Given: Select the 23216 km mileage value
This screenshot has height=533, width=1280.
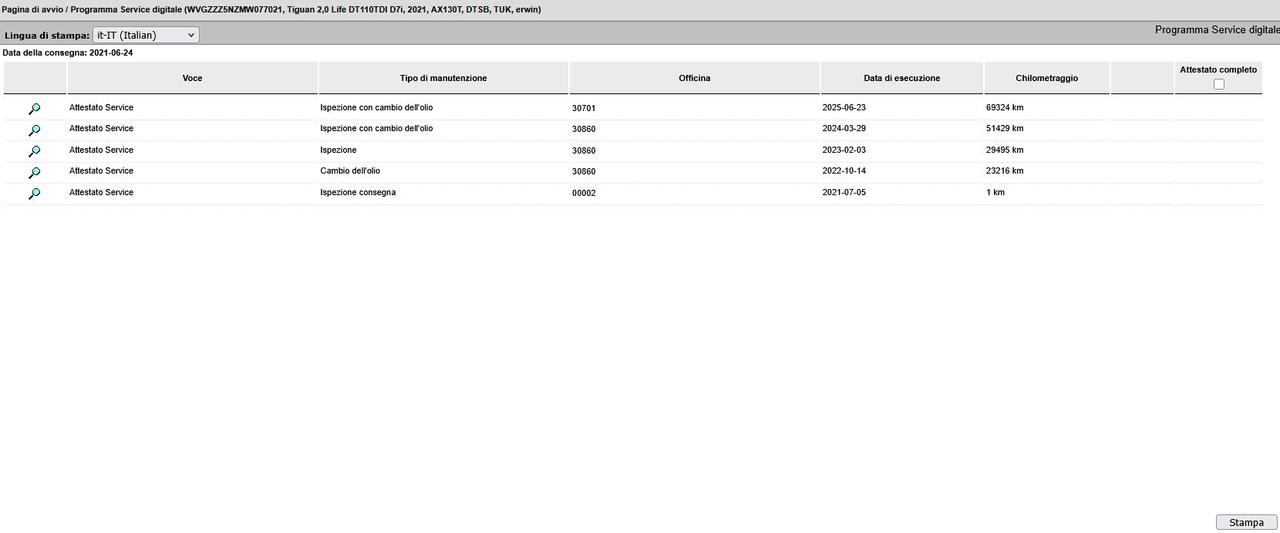Looking at the screenshot, I should (x=1004, y=171).
